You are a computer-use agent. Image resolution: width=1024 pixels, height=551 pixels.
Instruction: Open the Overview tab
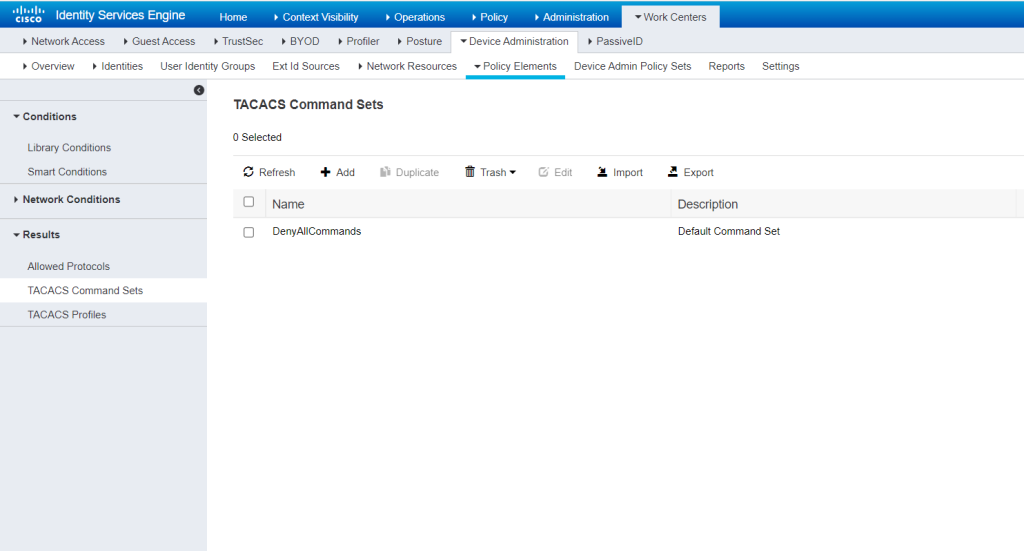(48, 66)
